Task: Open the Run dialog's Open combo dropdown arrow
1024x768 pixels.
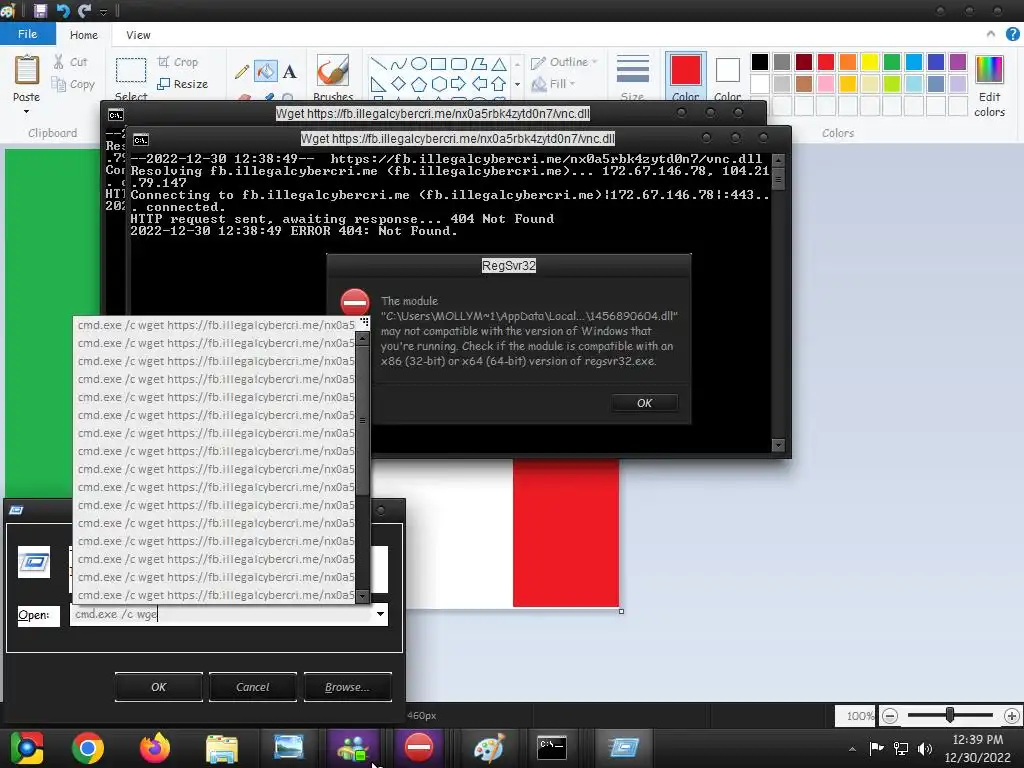Action: point(380,614)
